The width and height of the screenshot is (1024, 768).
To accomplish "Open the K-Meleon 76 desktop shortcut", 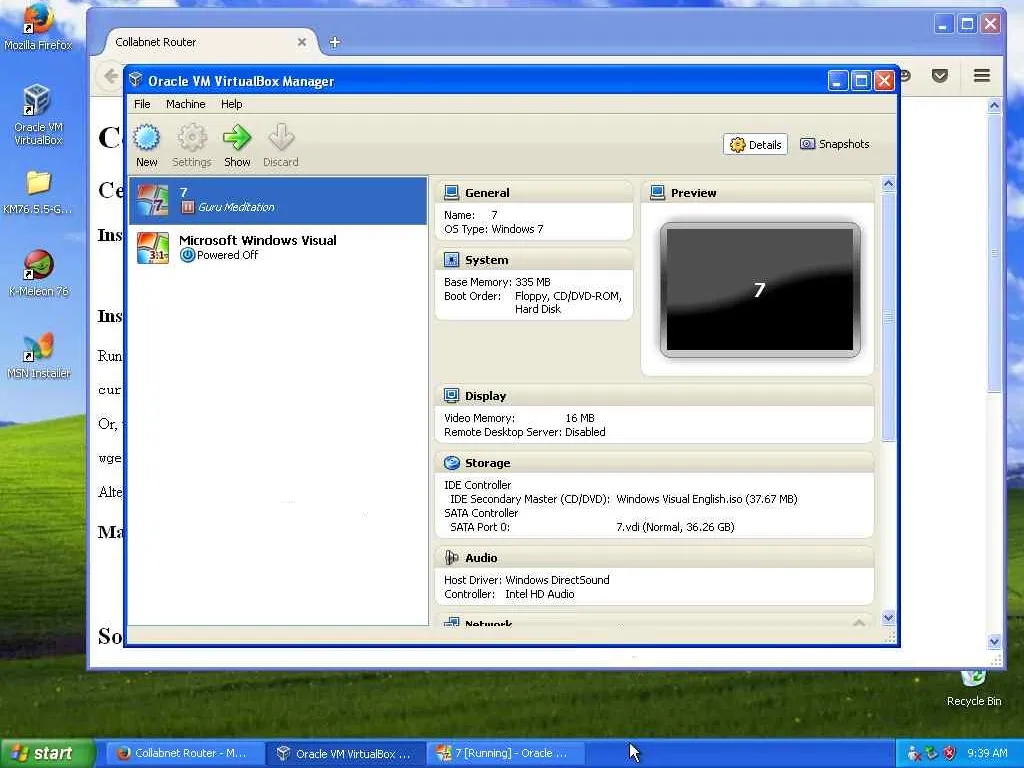I will click(39, 273).
